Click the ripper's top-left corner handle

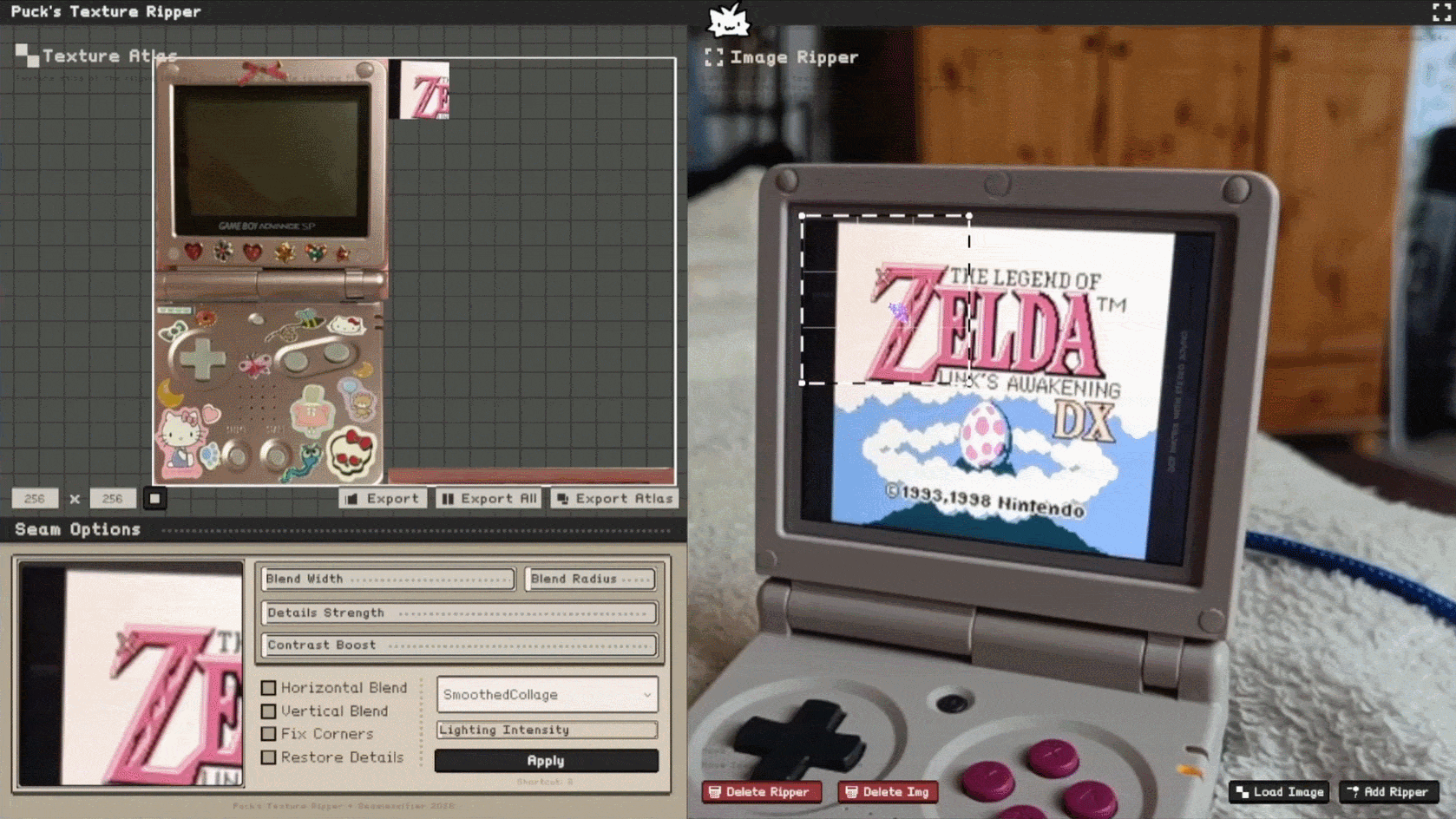[802, 216]
